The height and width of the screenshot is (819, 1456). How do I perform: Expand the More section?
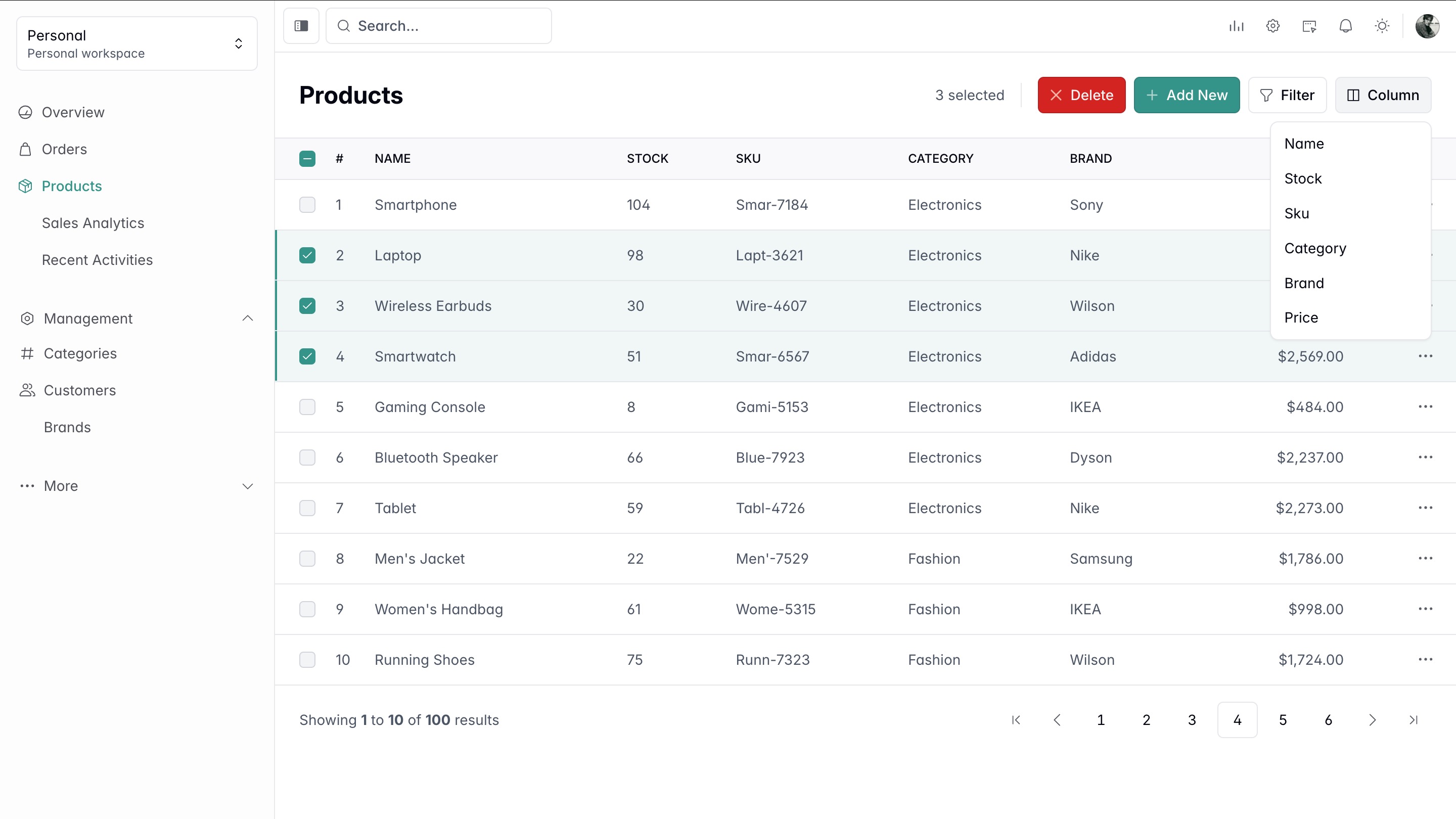click(x=247, y=486)
